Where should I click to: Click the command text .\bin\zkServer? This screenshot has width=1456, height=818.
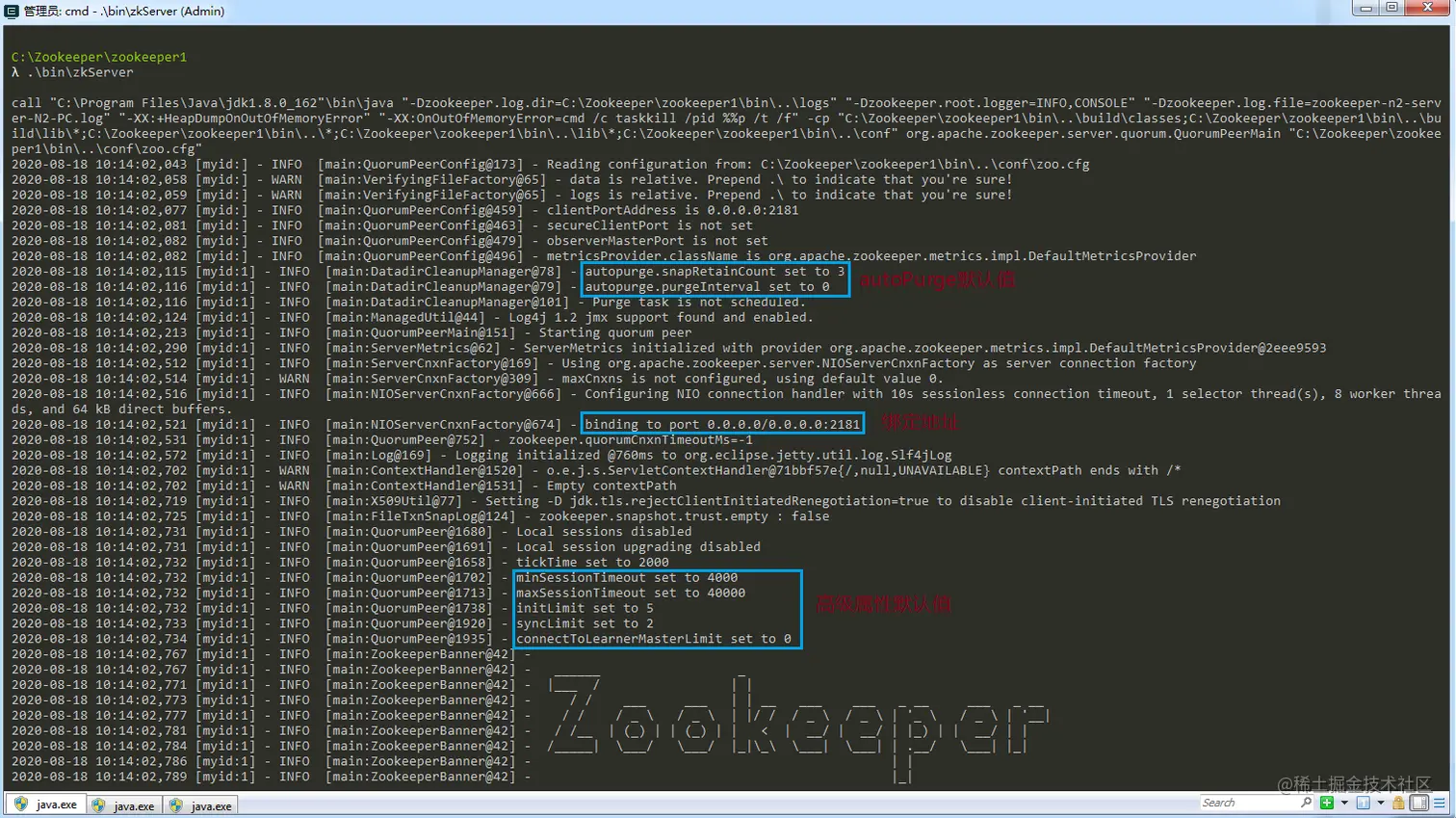tap(80, 72)
